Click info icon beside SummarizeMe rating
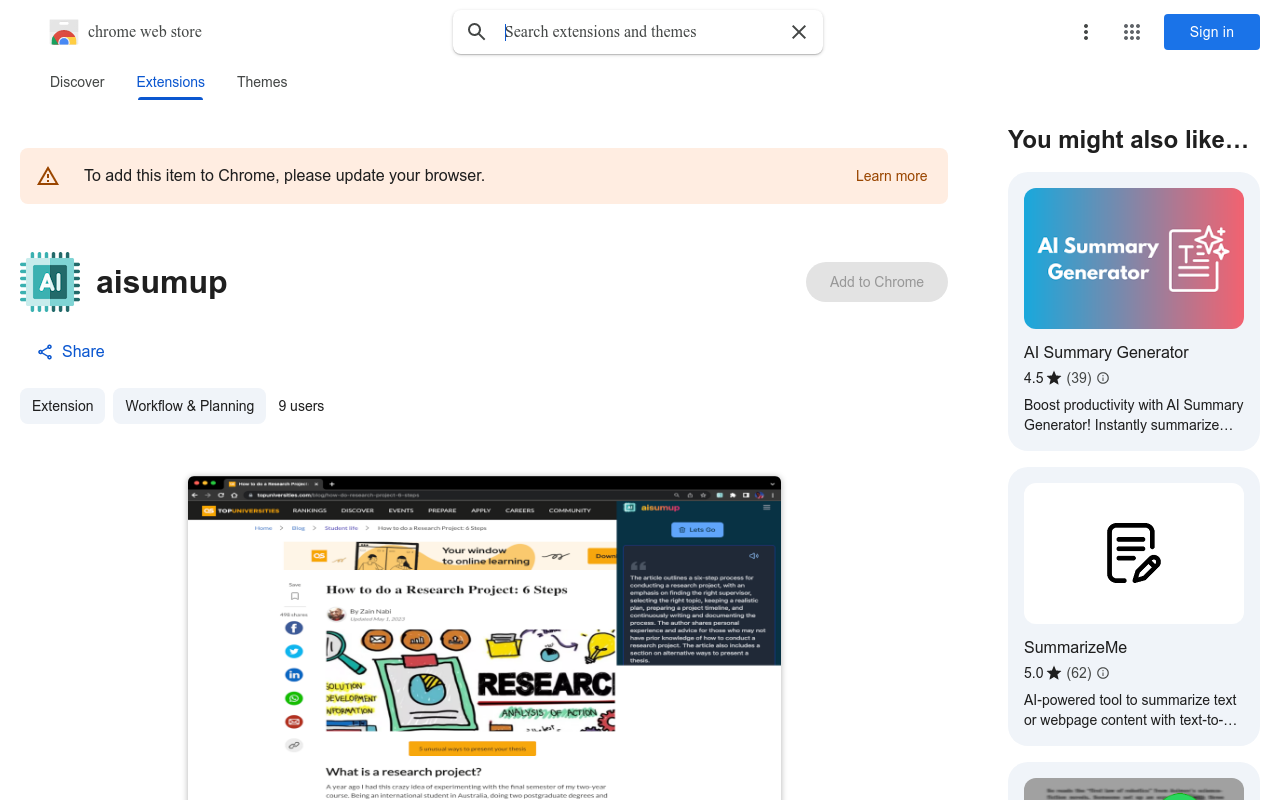 click(1103, 673)
